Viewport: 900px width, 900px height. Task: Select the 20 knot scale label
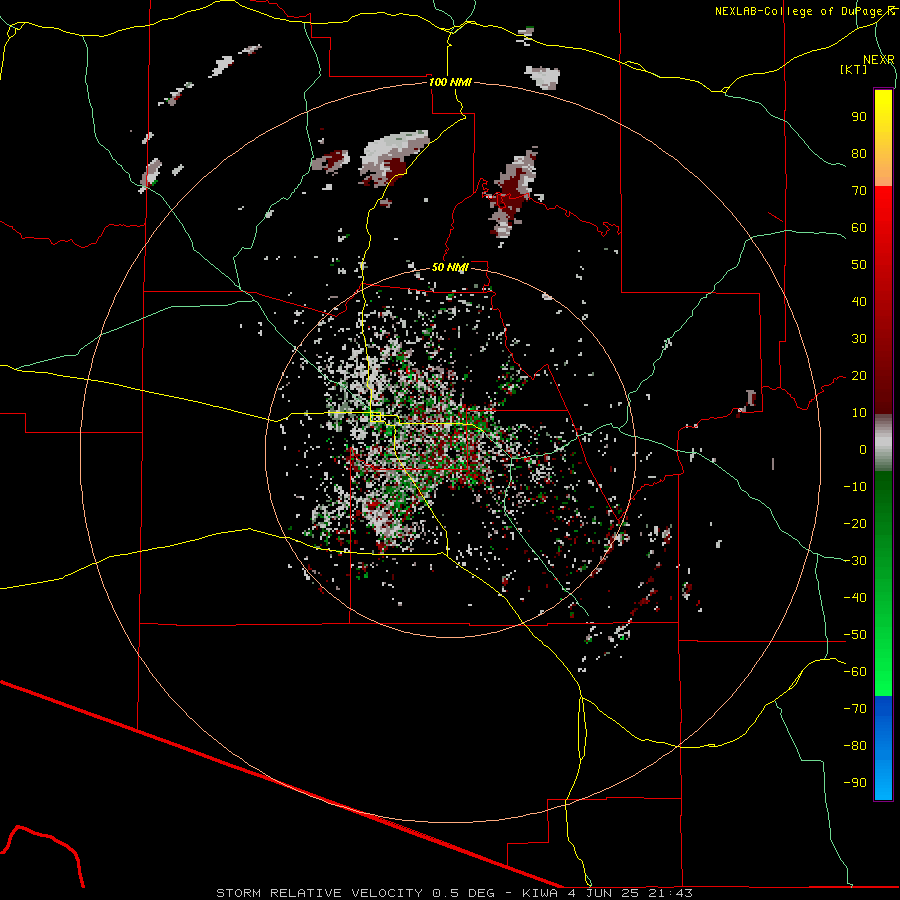859,375
